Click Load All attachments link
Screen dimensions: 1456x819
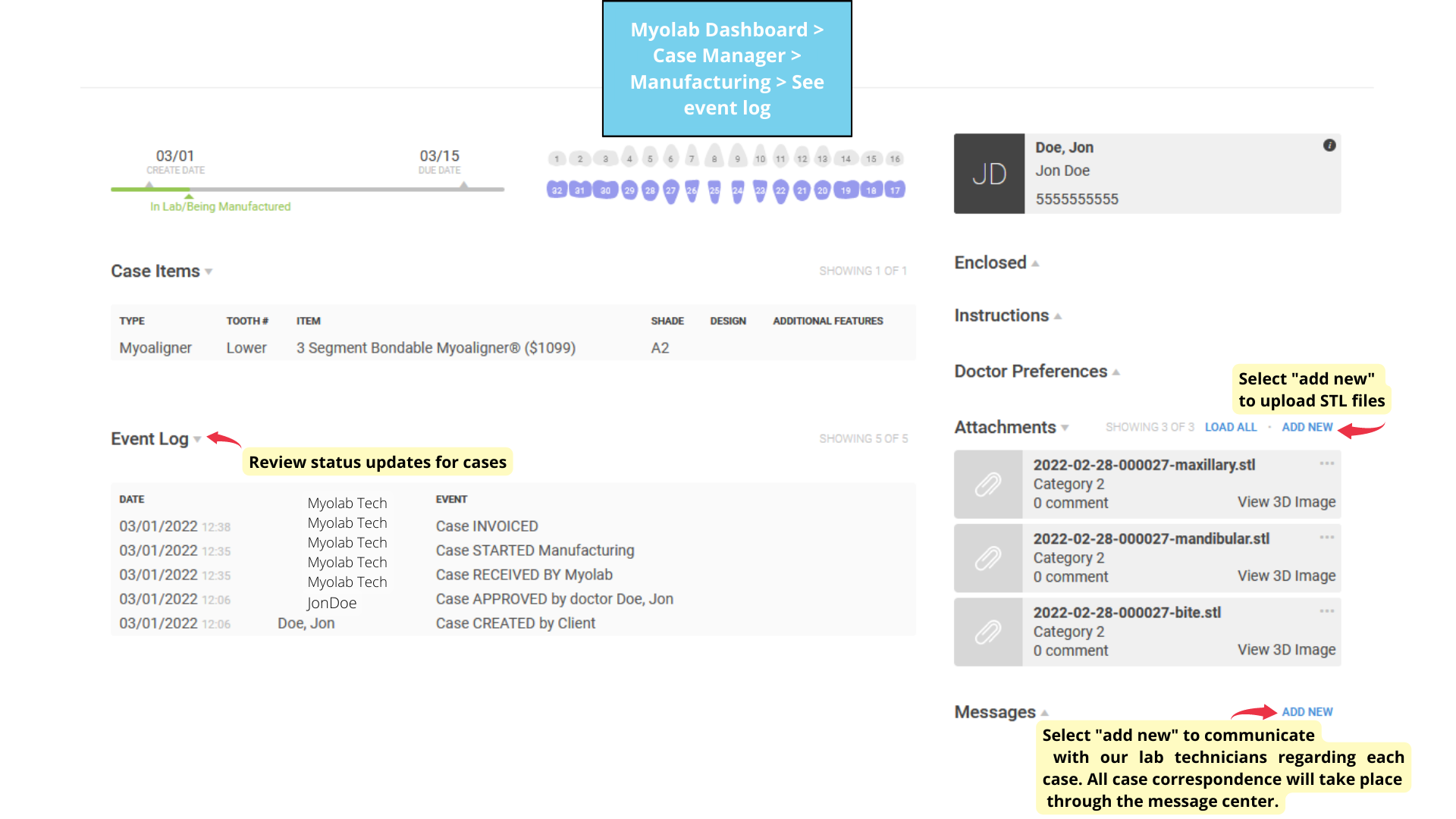point(1230,428)
